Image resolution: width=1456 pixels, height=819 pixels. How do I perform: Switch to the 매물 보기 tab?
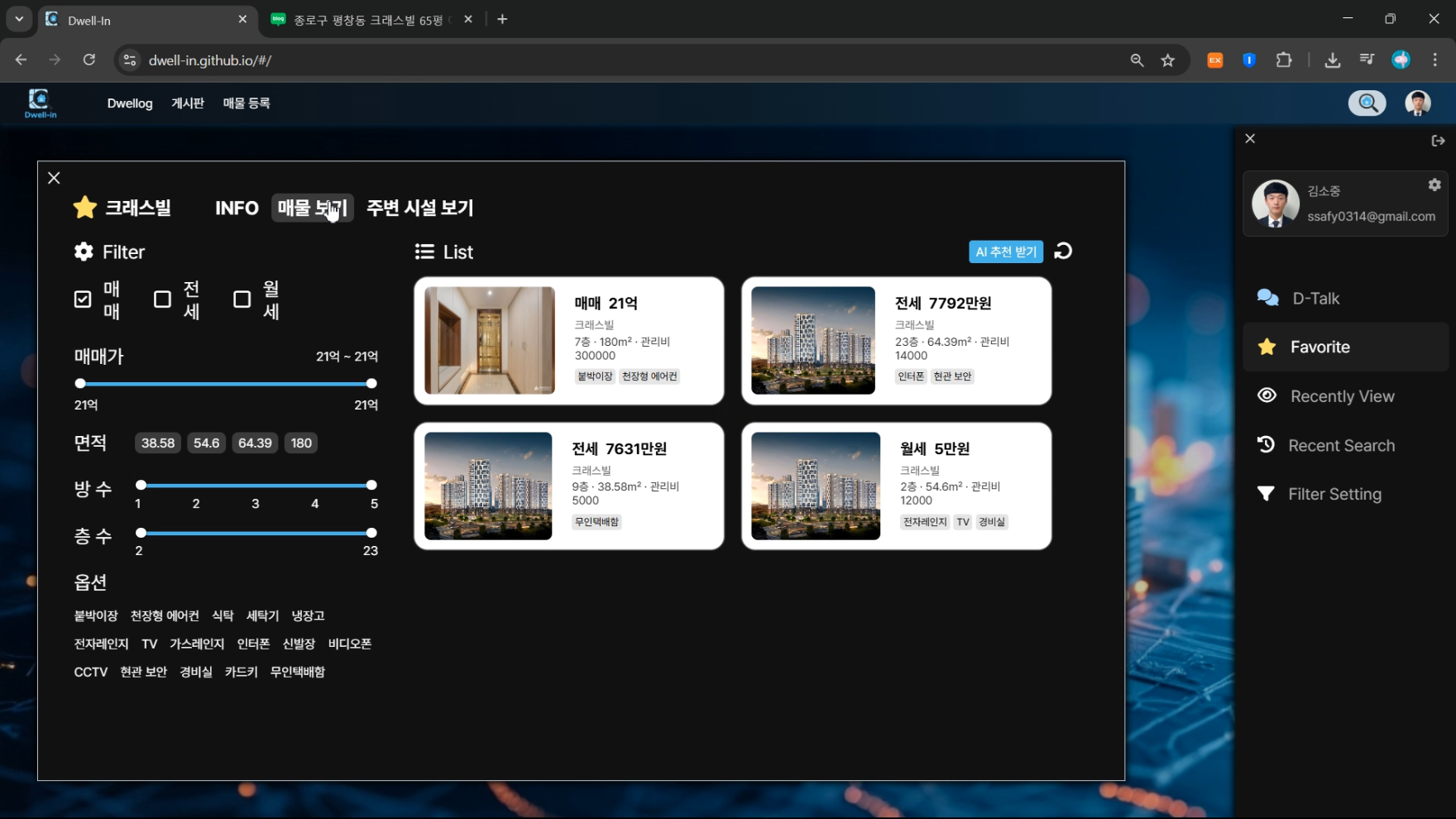tap(313, 208)
